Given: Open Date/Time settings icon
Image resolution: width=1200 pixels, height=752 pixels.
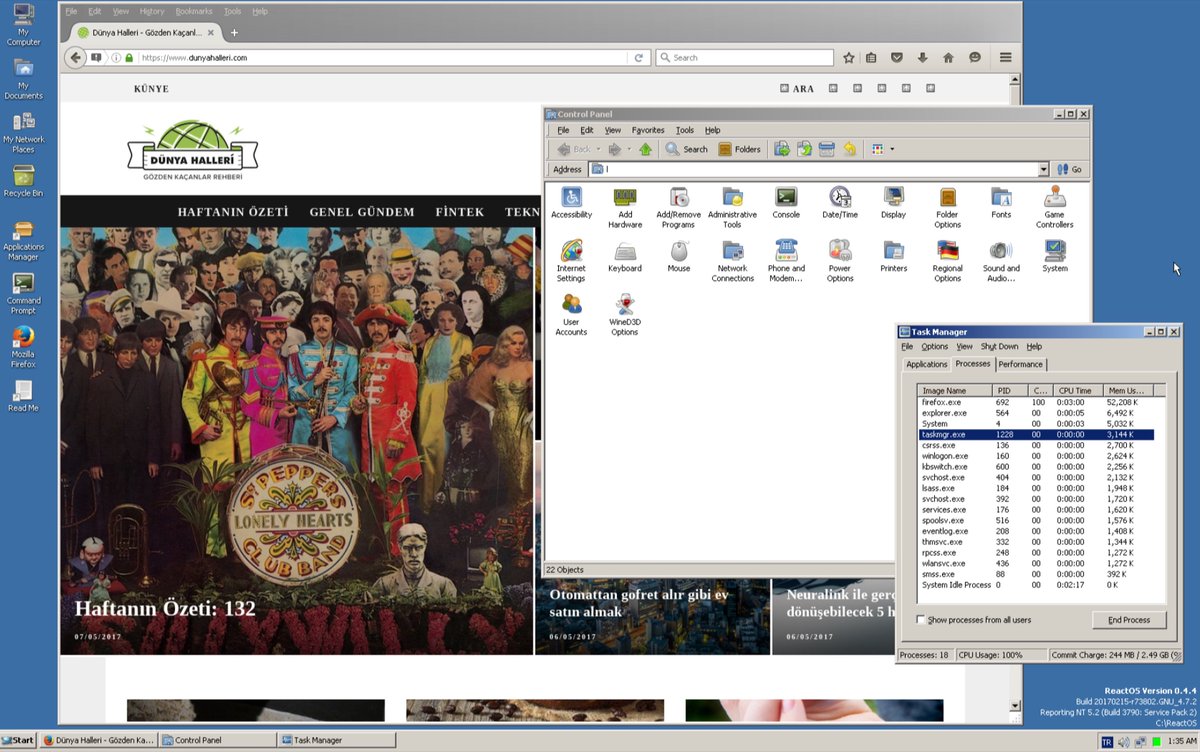Looking at the screenshot, I should (x=840, y=202).
